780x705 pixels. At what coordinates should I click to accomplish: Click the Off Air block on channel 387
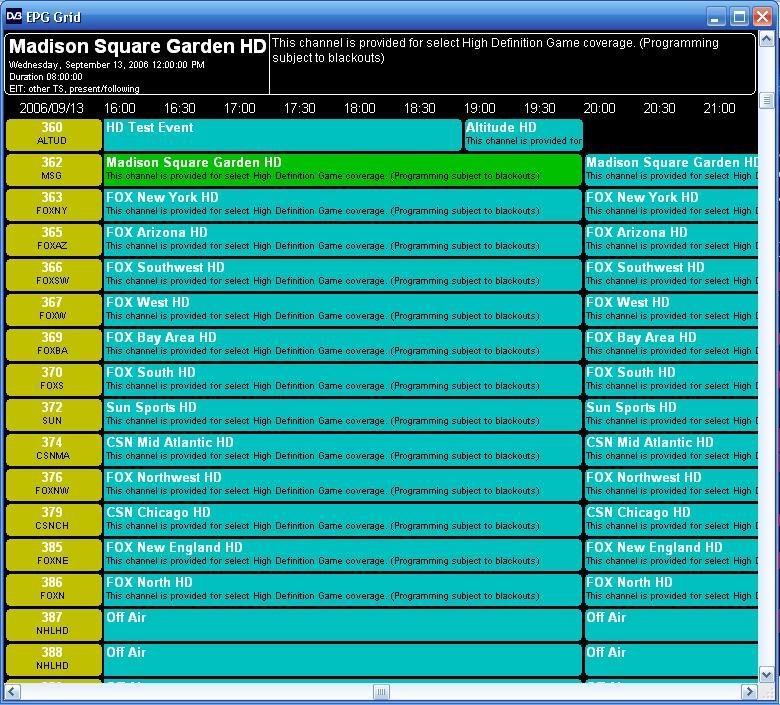point(343,624)
